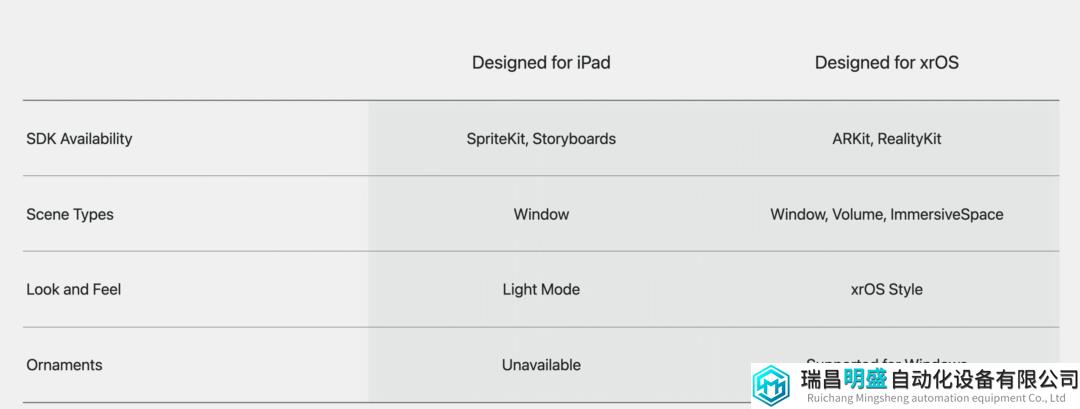The image size is (1080, 409).
Task: Click the divider line under column headers
Action: point(541,101)
